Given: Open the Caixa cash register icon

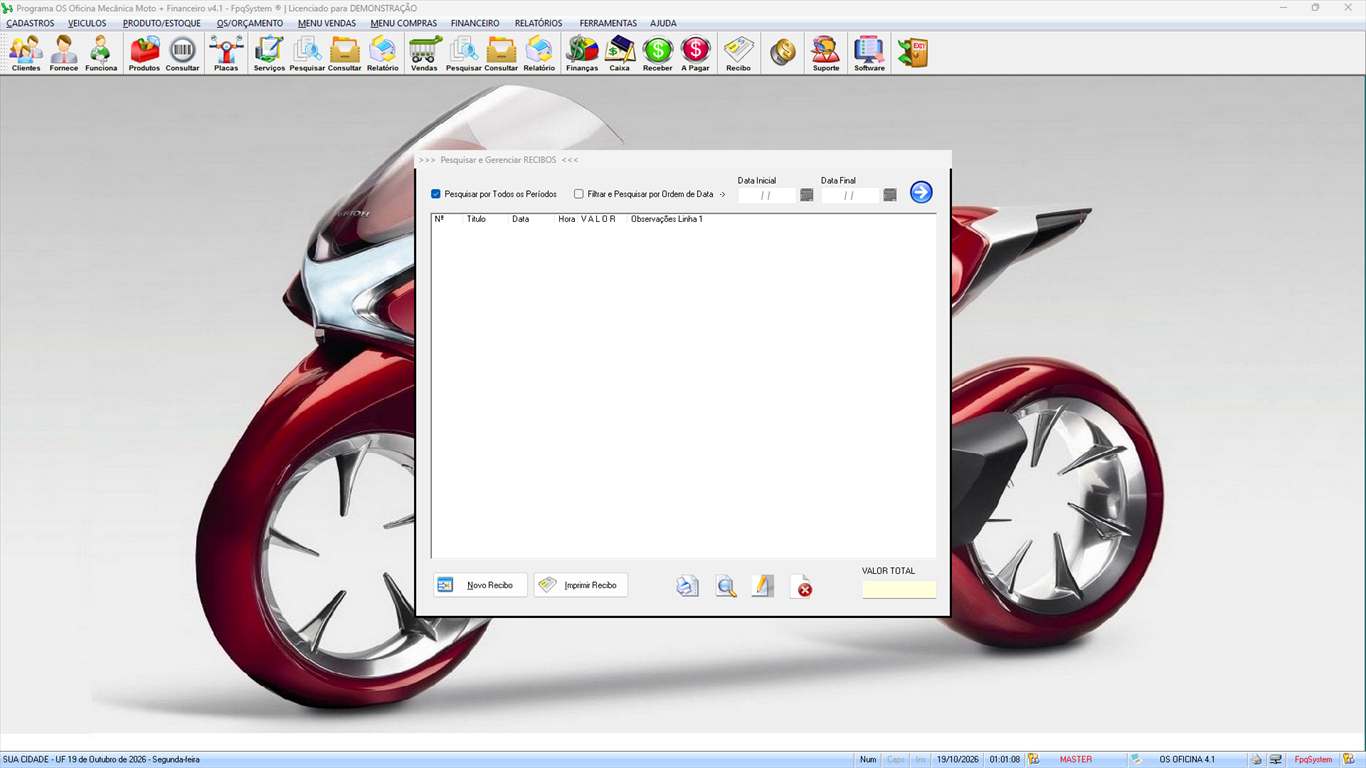Looking at the screenshot, I should (x=620, y=54).
